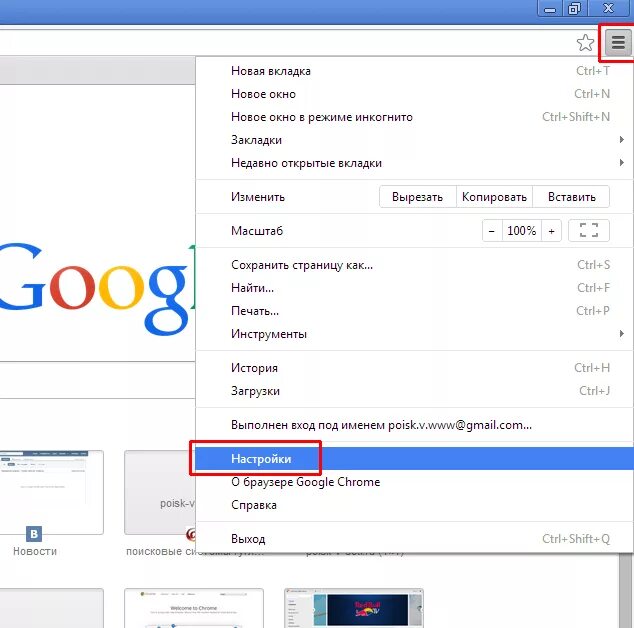This screenshot has width=634, height=628.
Task: Open the Red Bull thumbnail tile
Action: point(354,608)
